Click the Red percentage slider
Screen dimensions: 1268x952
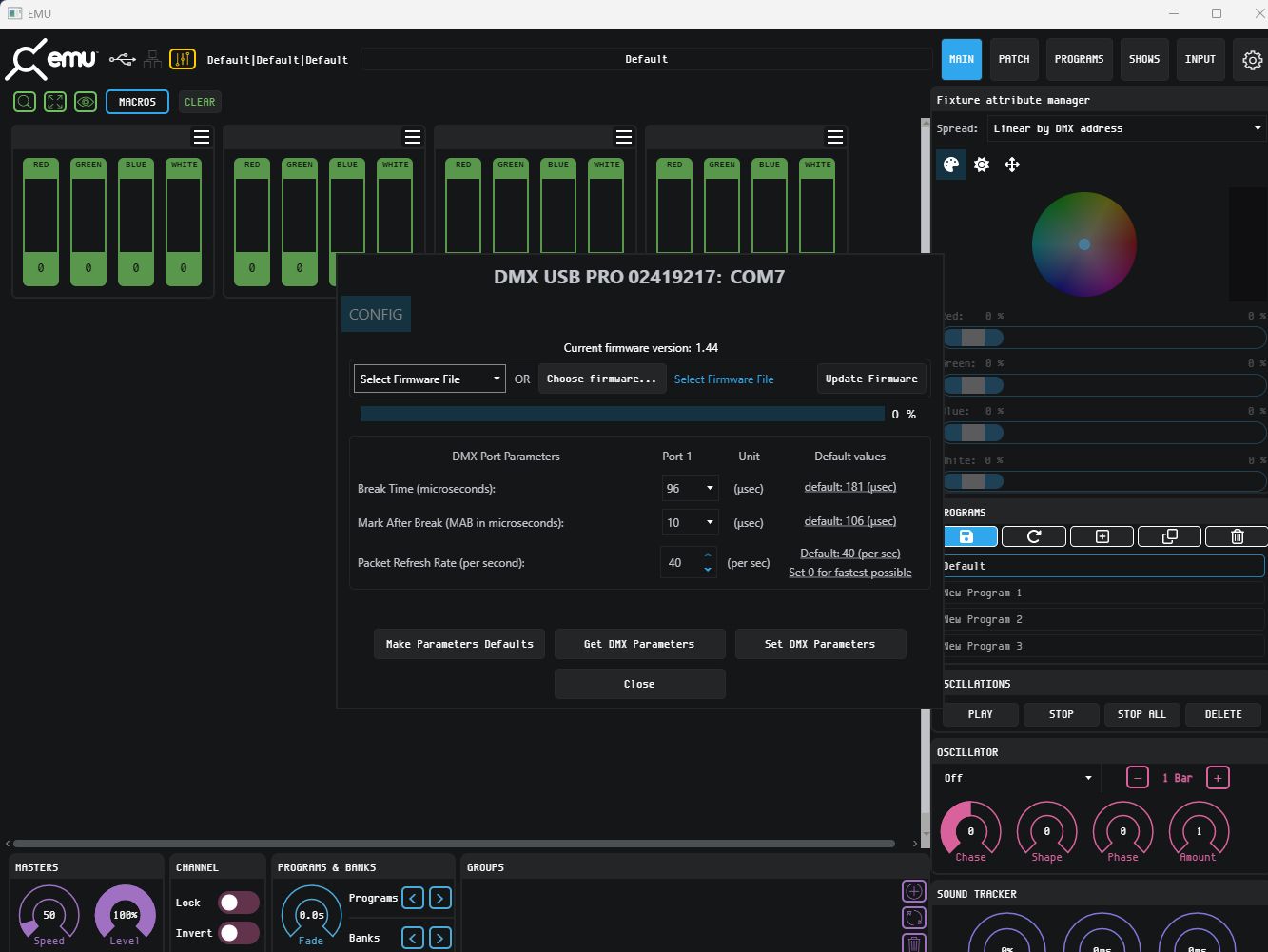tap(1103, 338)
